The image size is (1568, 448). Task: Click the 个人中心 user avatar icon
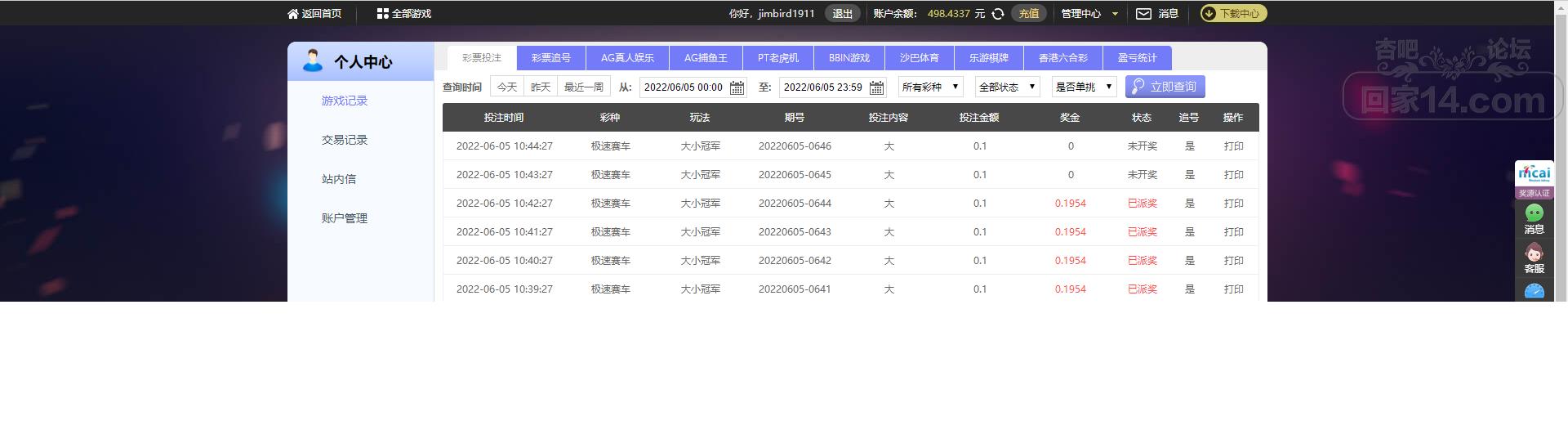tap(313, 60)
